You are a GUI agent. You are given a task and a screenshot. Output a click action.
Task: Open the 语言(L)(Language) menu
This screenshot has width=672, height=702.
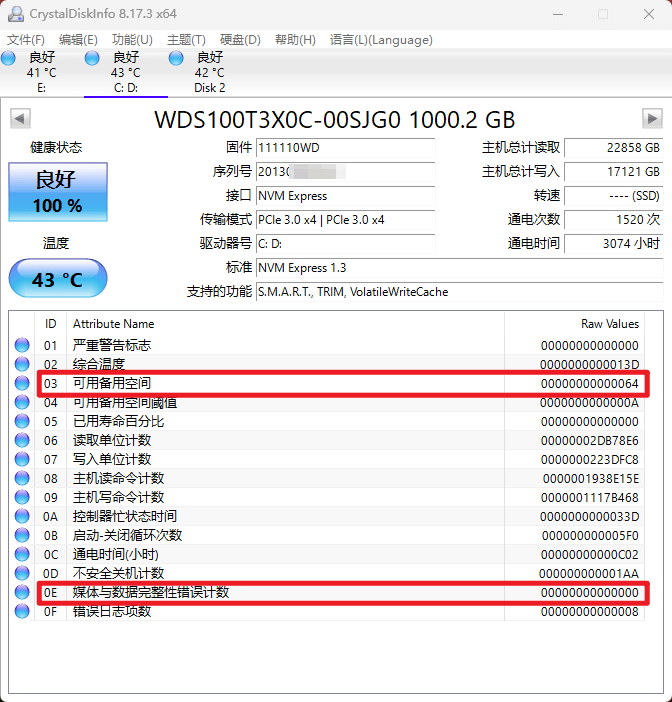(x=381, y=40)
